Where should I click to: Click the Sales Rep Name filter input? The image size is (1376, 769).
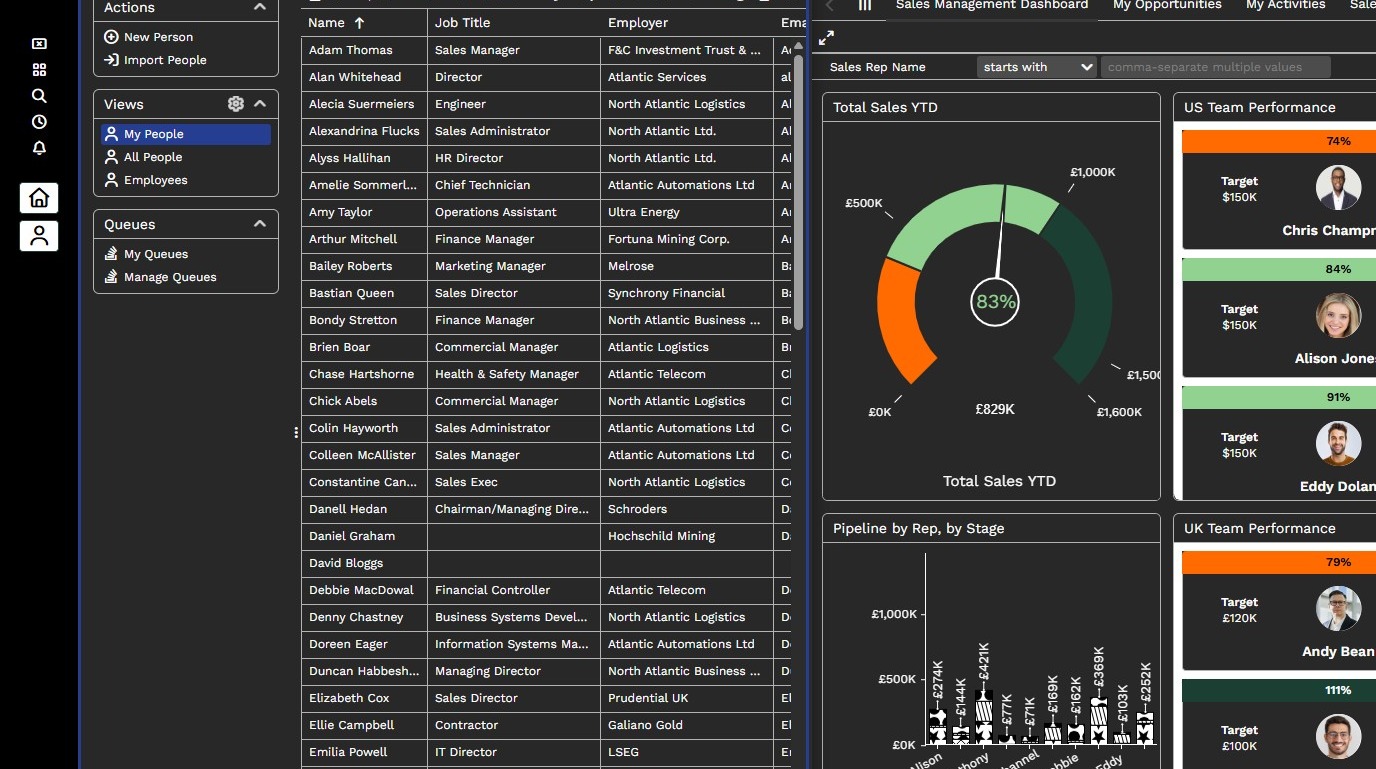point(1215,67)
